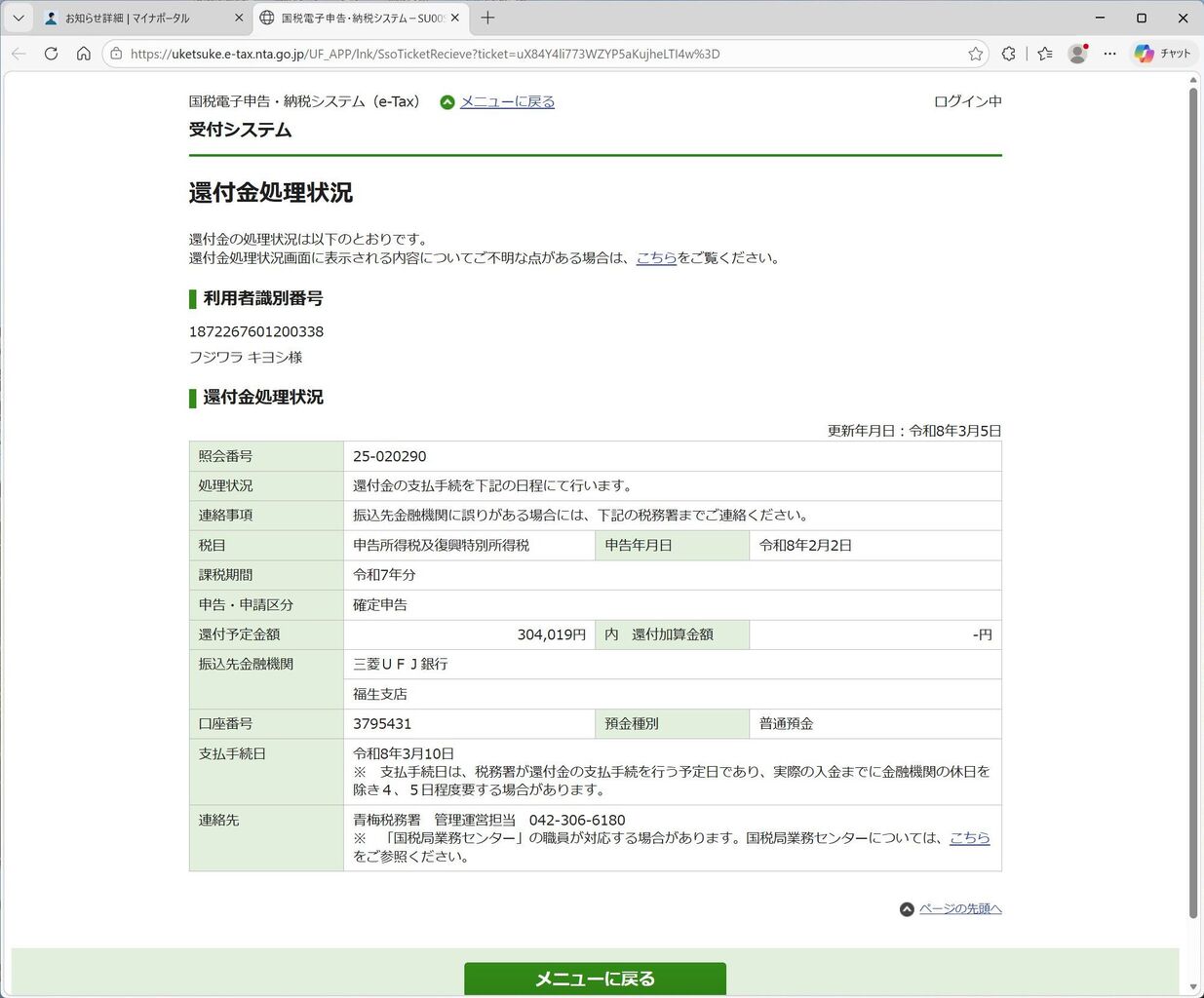The image size is (1204, 998).
Task: Click the name フジワラ キヨシ様
Action: 246,357
